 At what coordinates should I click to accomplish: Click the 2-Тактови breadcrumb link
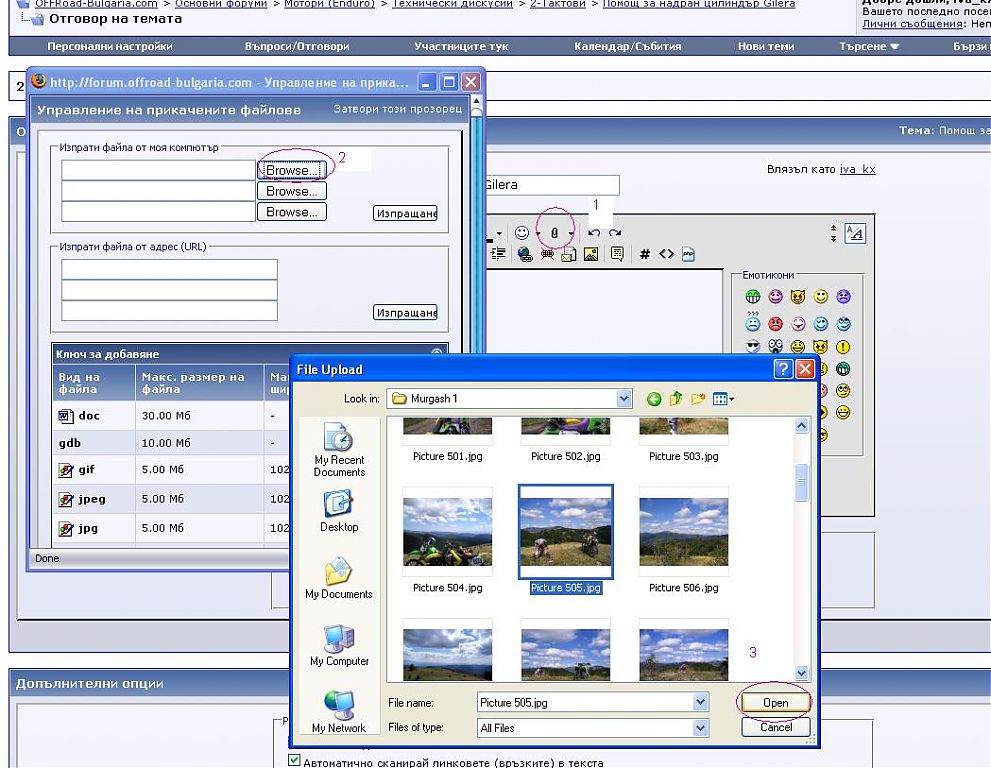pos(557,4)
